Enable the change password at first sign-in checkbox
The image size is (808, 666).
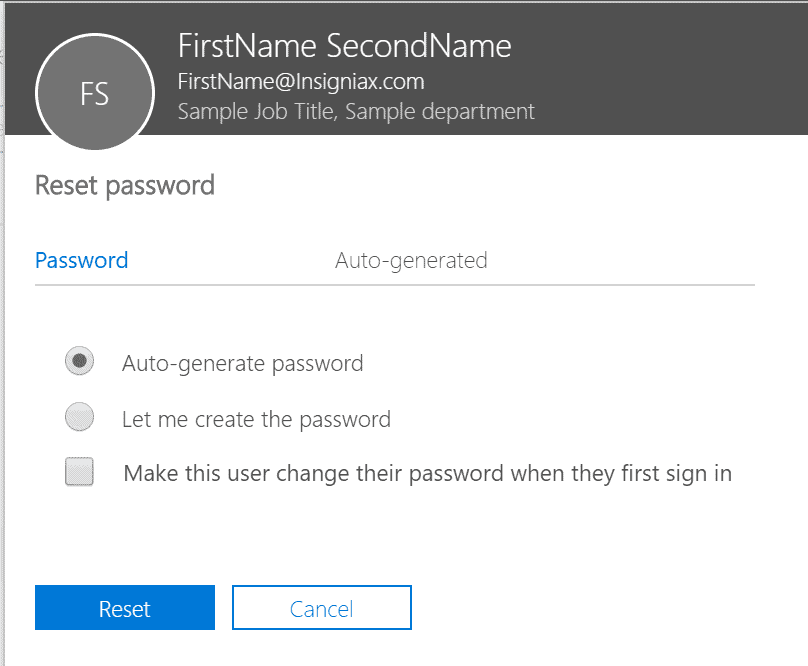pos(79,471)
